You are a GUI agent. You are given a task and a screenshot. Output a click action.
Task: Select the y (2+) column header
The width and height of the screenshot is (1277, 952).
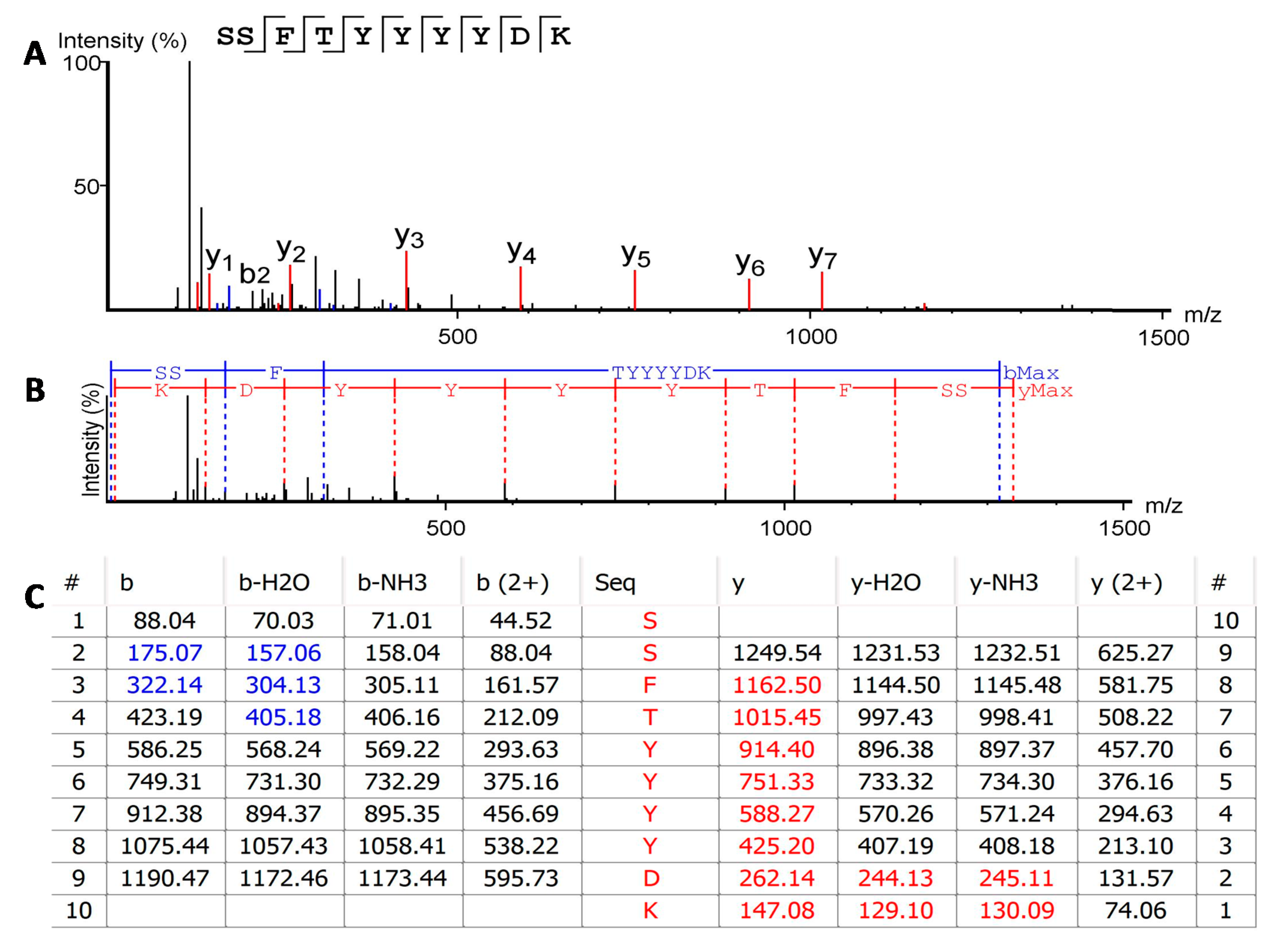click(x=1126, y=583)
